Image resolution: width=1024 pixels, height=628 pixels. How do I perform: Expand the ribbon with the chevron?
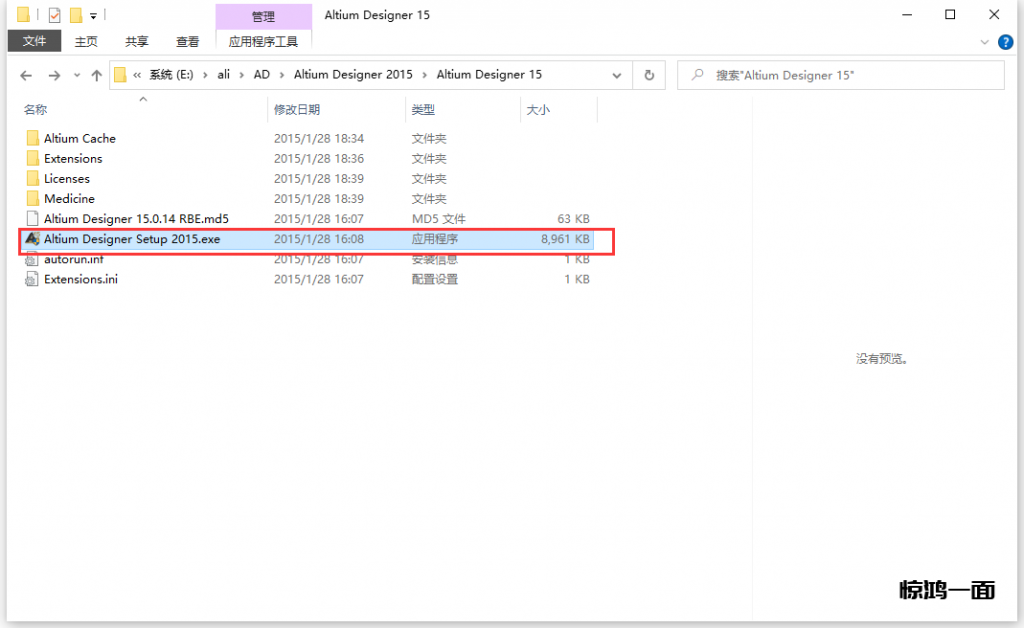point(984,42)
